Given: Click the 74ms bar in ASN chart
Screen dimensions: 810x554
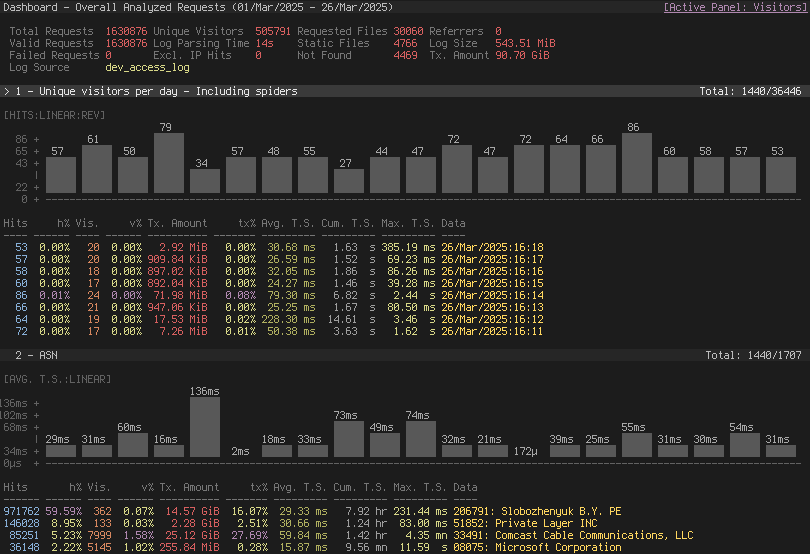Looking at the screenshot, I should coord(420,439).
